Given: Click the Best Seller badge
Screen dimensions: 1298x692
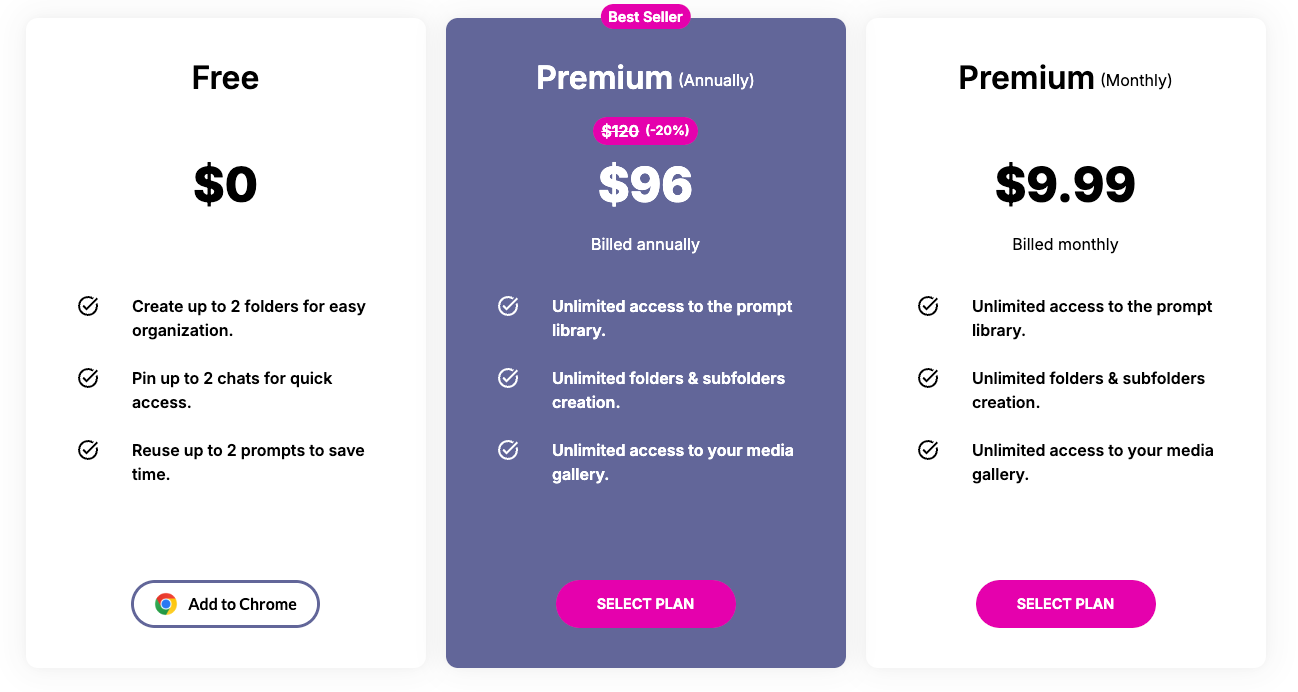Looking at the screenshot, I should [645, 17].
